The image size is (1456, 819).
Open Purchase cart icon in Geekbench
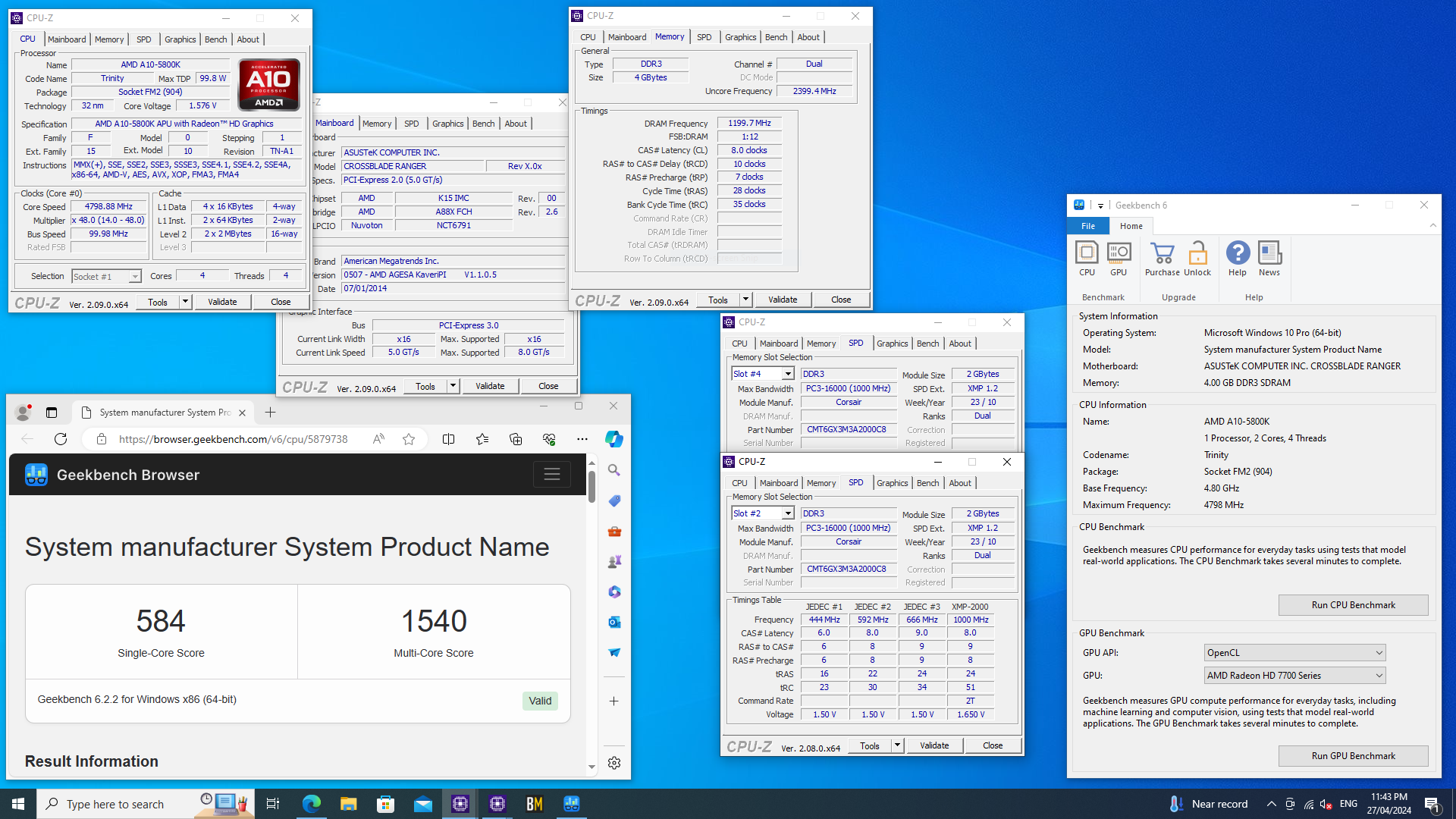point(1162,259)
